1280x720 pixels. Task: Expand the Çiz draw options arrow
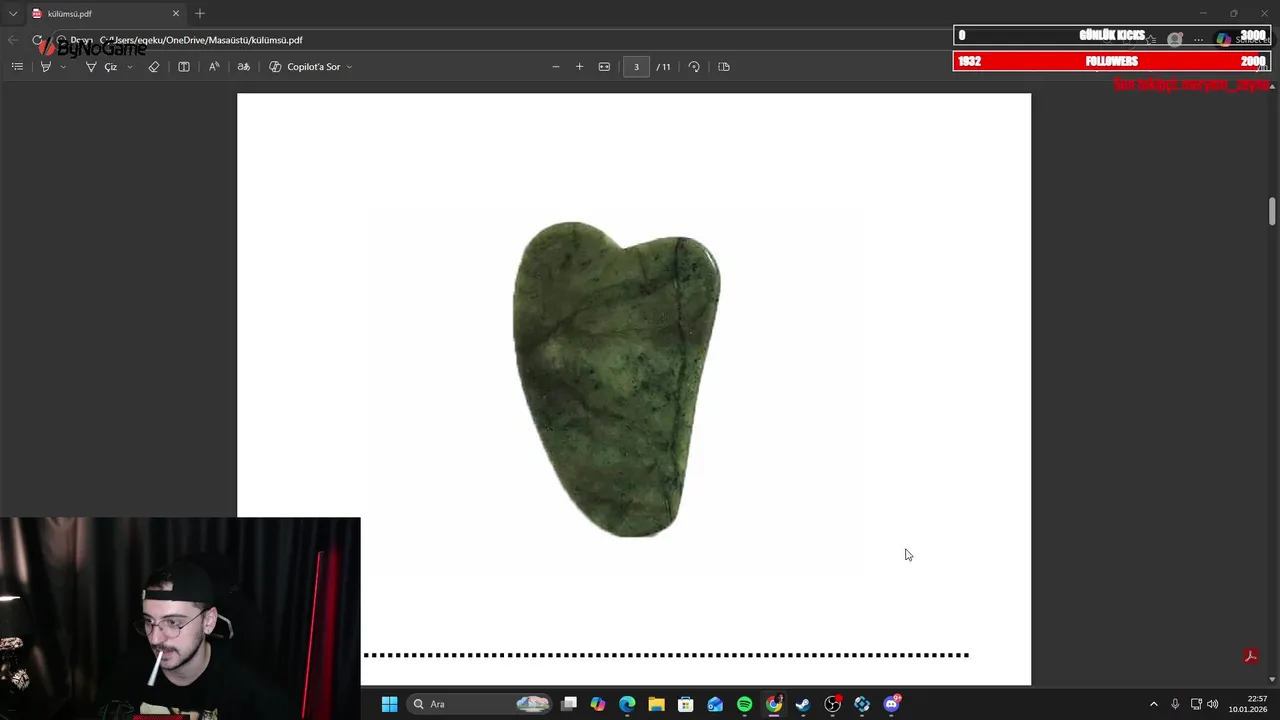[x=130, y=67]
